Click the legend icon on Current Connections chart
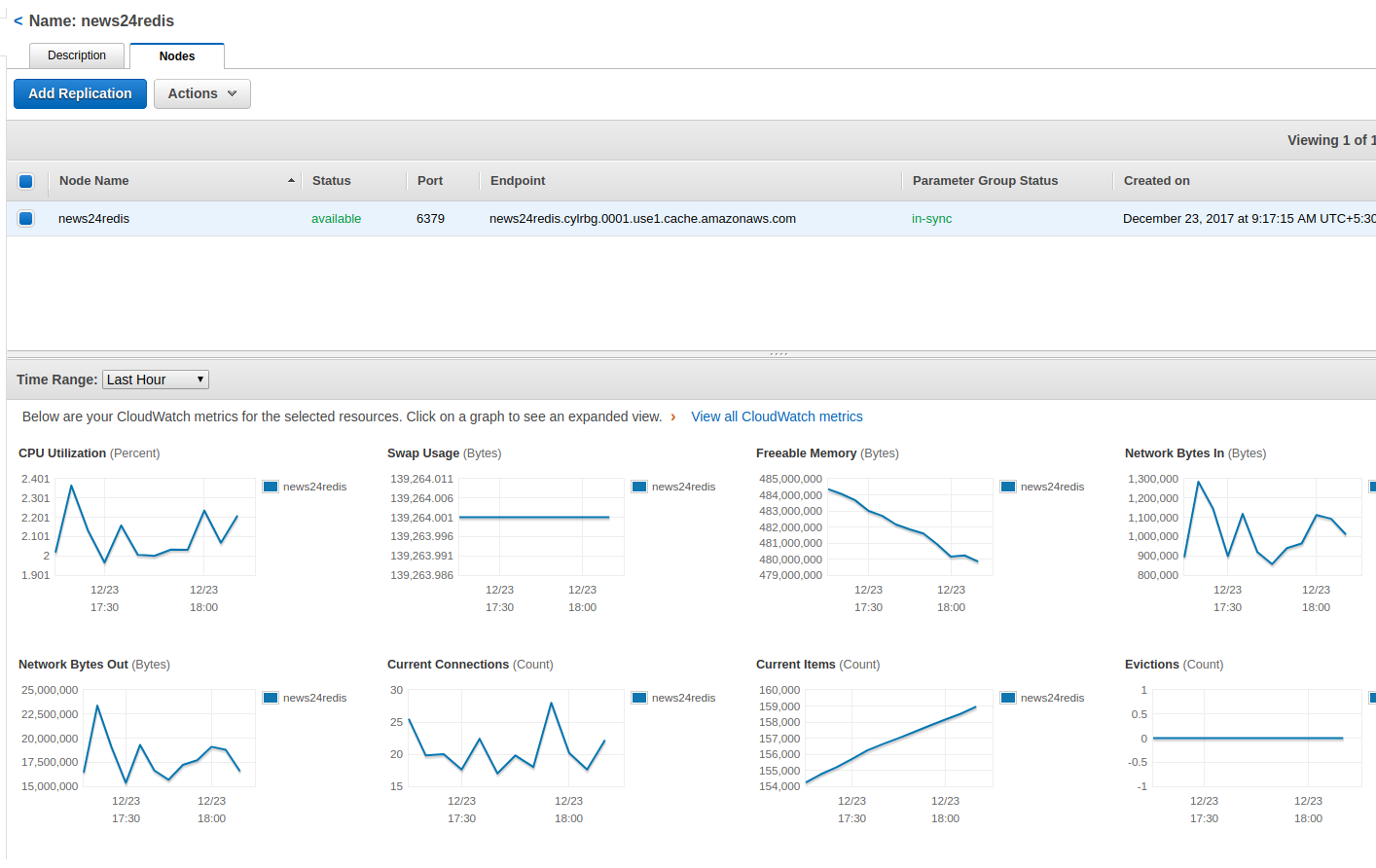The height and width of the screenshot is (868, 1376). click(638, 698)
